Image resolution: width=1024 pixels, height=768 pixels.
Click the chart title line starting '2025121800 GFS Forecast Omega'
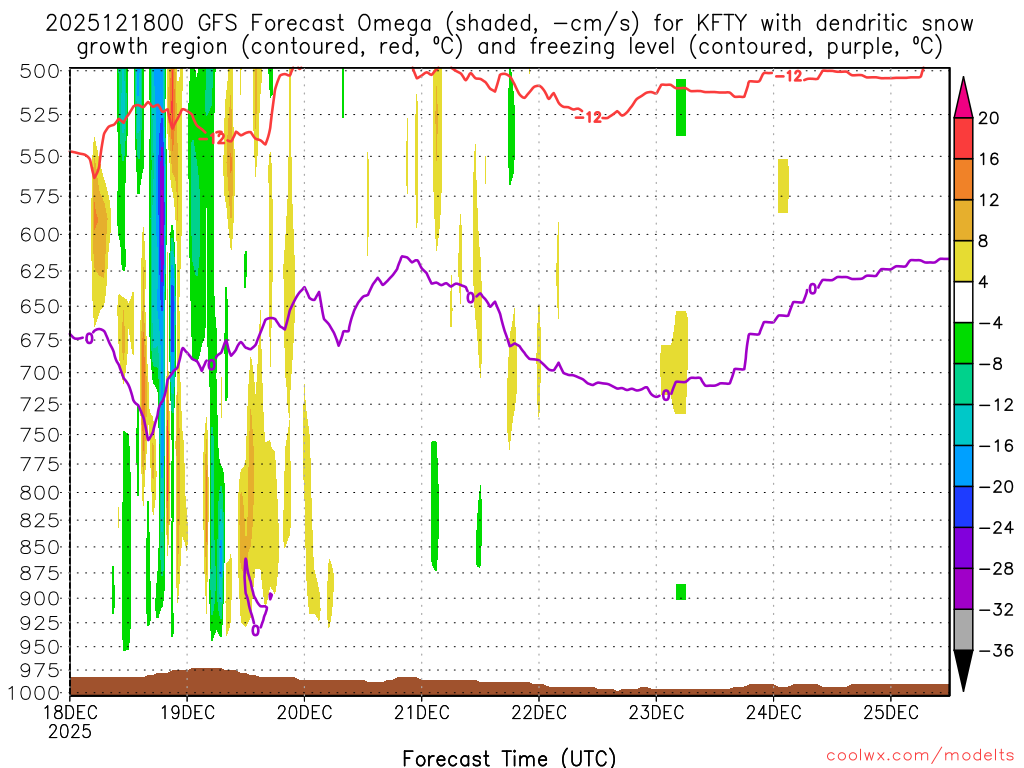click(509, 24)
